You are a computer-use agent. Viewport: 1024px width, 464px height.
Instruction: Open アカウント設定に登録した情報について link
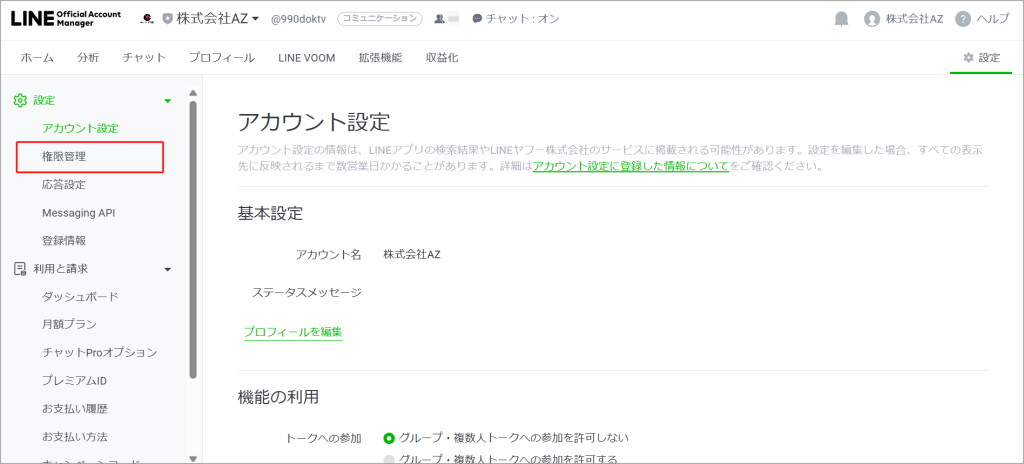[630, 166]
